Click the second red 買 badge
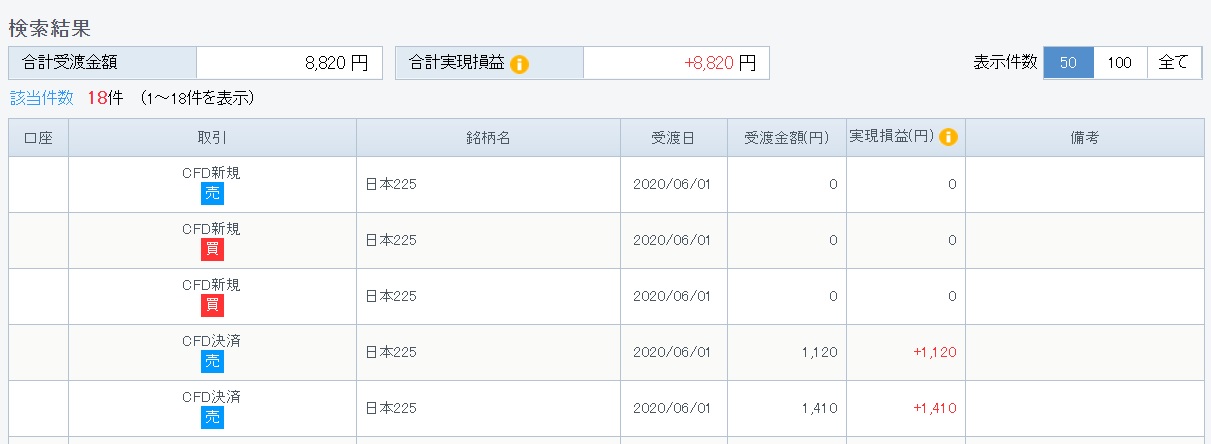 211,305
